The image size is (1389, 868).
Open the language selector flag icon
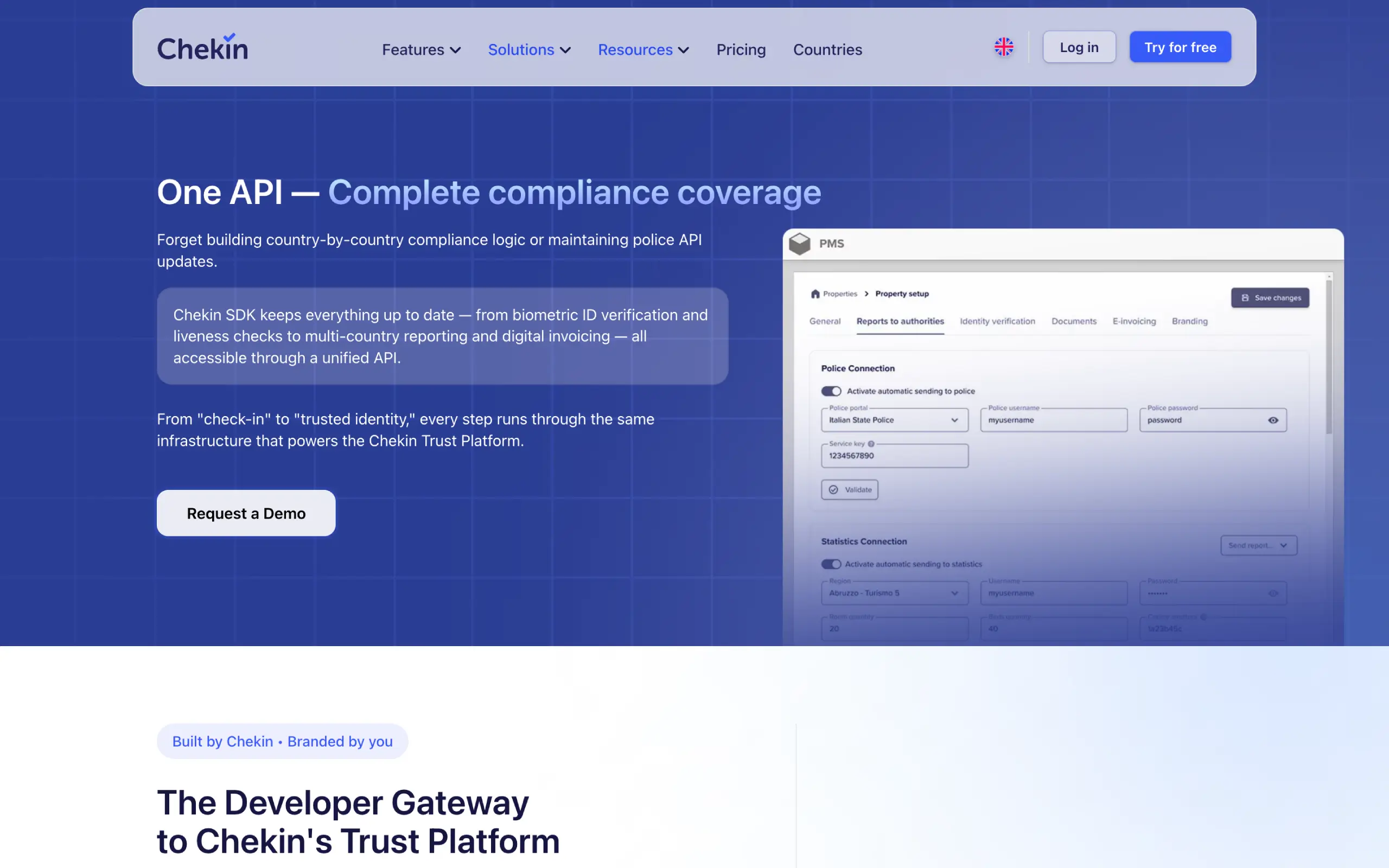click(1004, 47)
